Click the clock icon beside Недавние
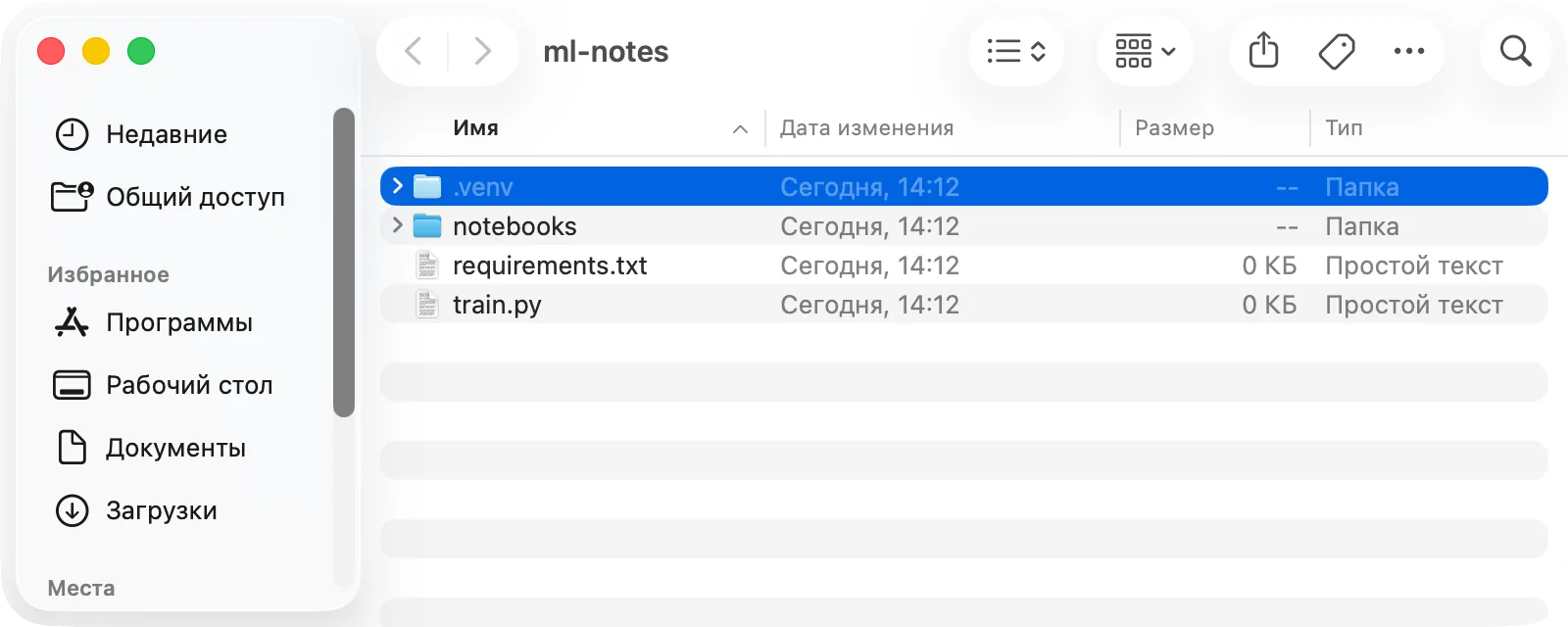1568x627 pixels. coord(72,134)
